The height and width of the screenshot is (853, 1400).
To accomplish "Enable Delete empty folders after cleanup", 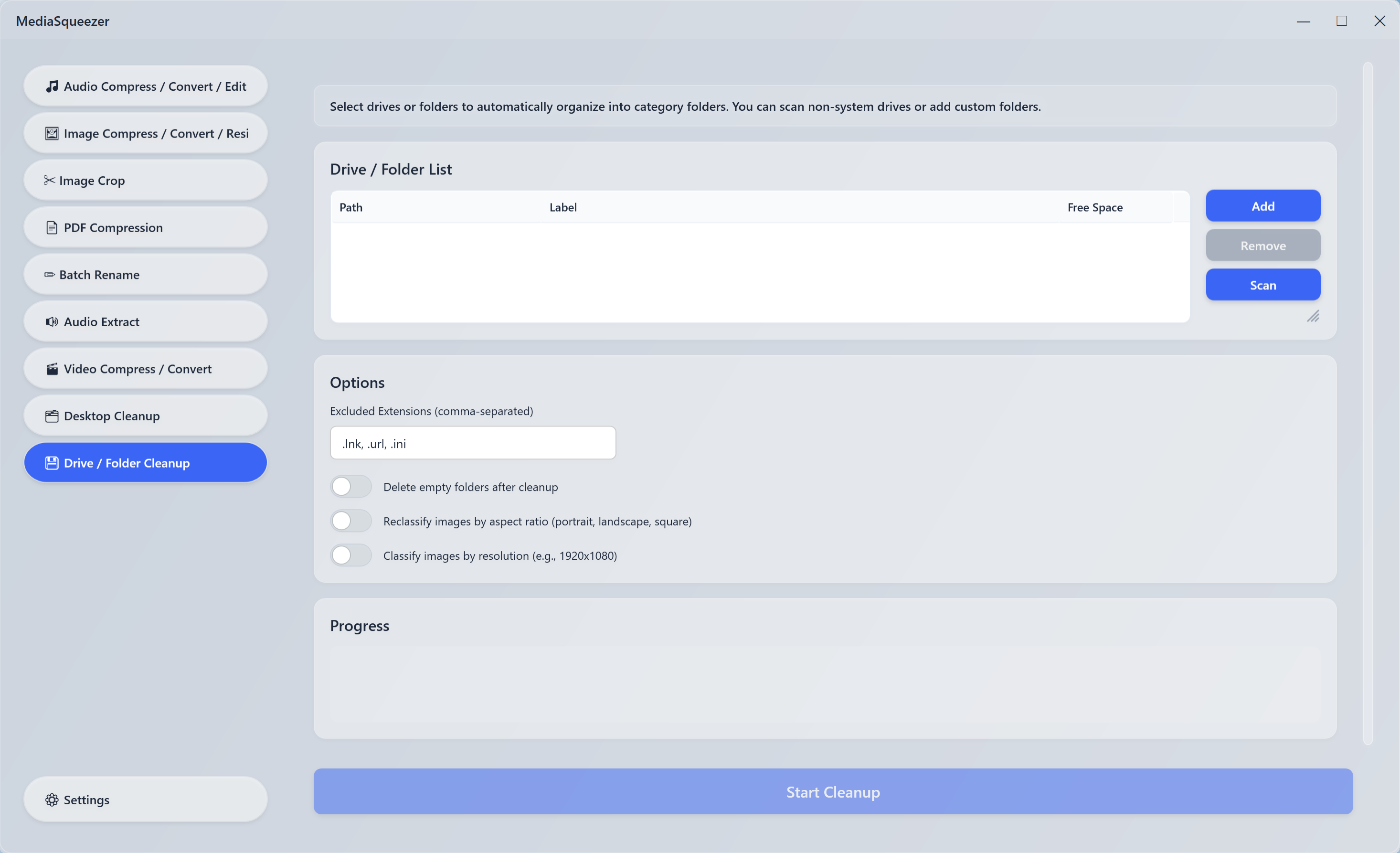I will (350, 487).
